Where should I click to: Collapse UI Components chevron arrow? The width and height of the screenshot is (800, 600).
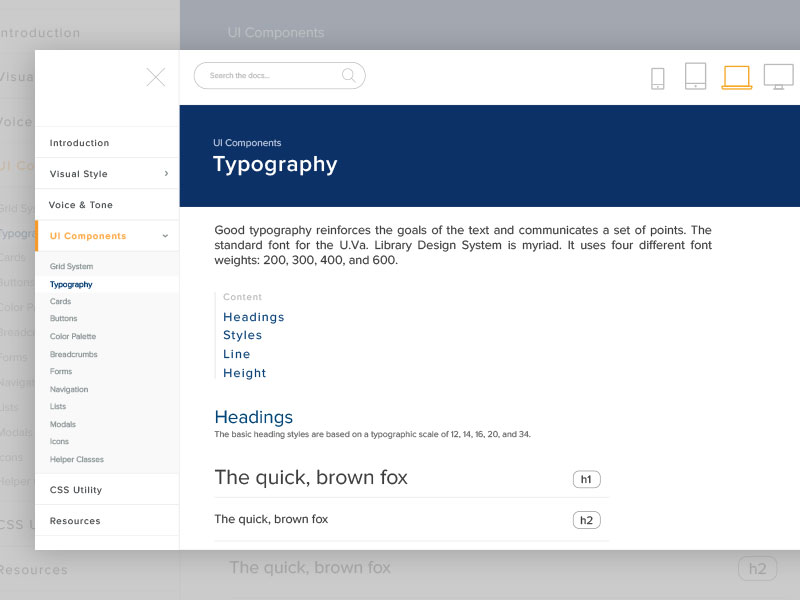165,236
